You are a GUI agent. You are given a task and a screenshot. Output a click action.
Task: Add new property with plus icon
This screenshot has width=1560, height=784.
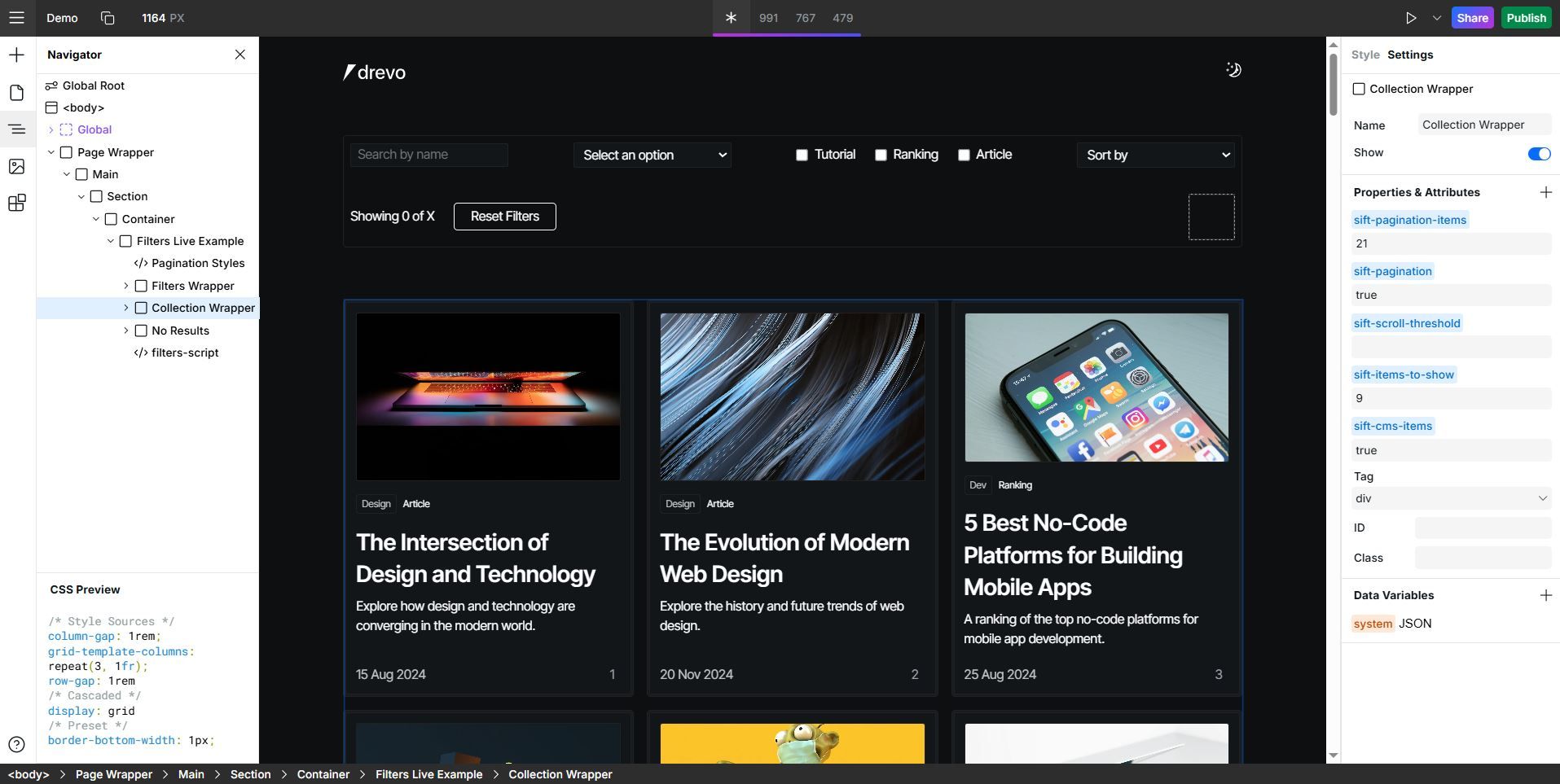(1545, 192)
